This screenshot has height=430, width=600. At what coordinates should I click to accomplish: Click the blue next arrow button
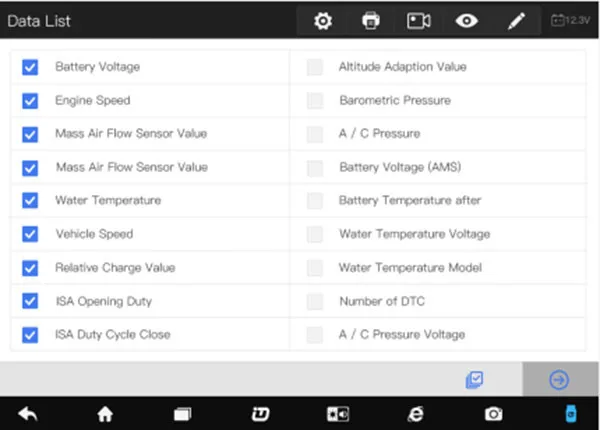click(559, 380)
